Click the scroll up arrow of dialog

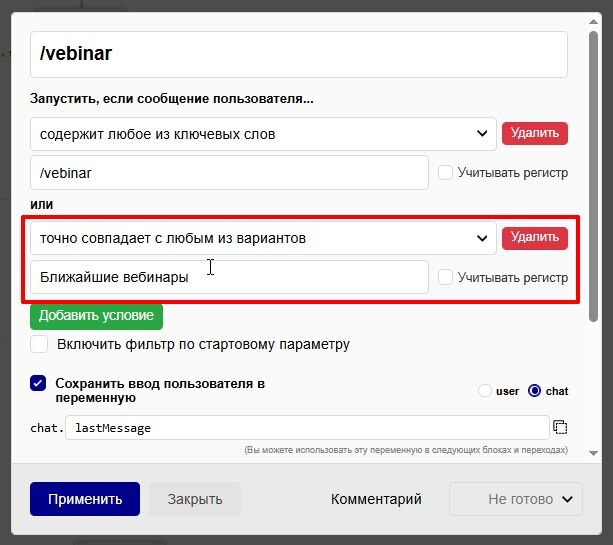[593, 22]
